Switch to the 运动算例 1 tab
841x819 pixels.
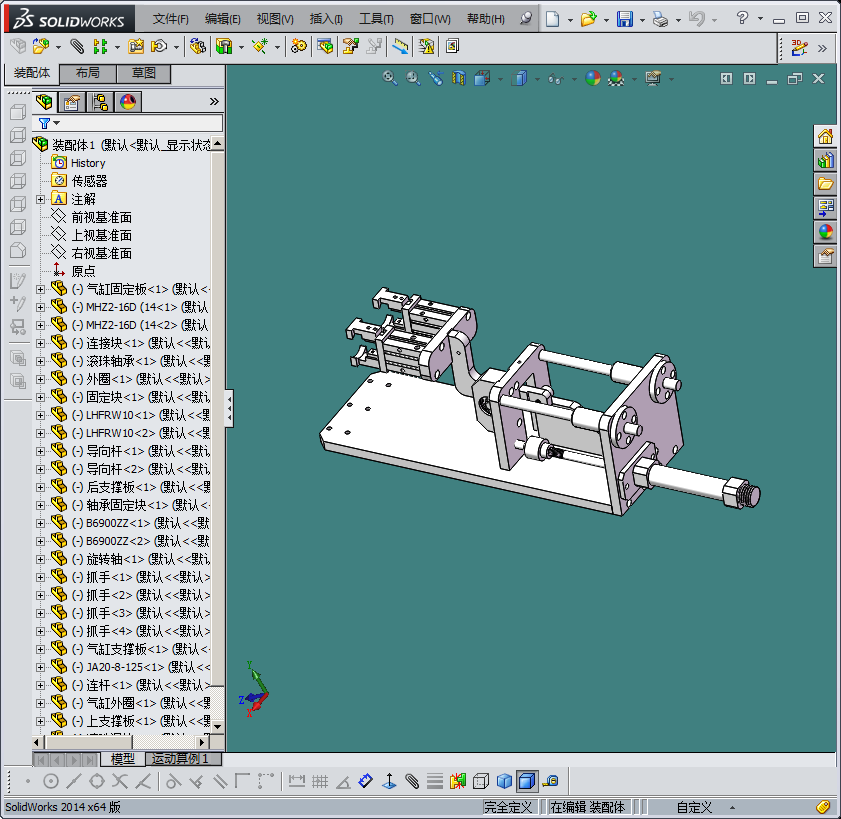pyautogui.click(x=183, y=759)
